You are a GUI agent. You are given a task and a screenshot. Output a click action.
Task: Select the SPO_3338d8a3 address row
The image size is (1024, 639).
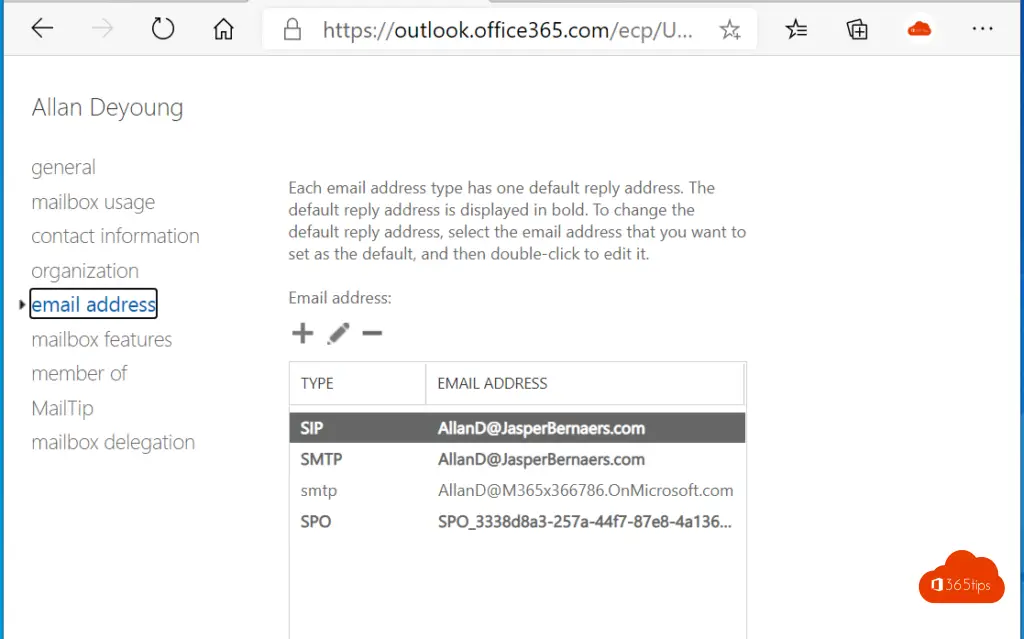point(517,521)
